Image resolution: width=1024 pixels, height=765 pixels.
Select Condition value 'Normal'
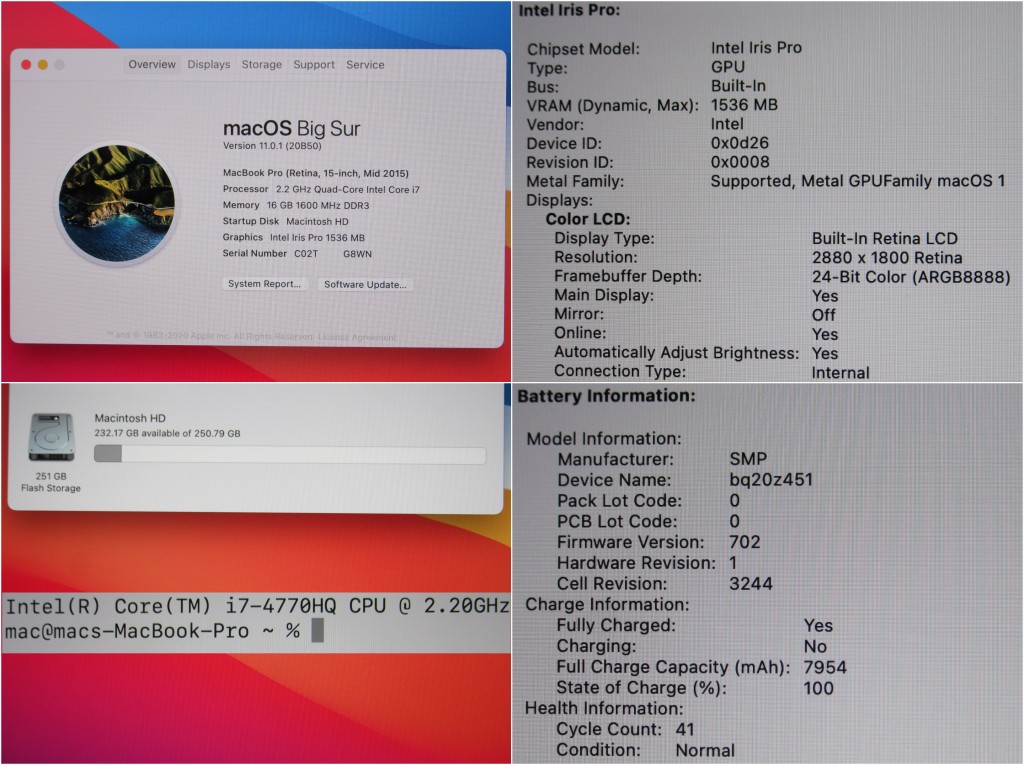coord(705,750)
